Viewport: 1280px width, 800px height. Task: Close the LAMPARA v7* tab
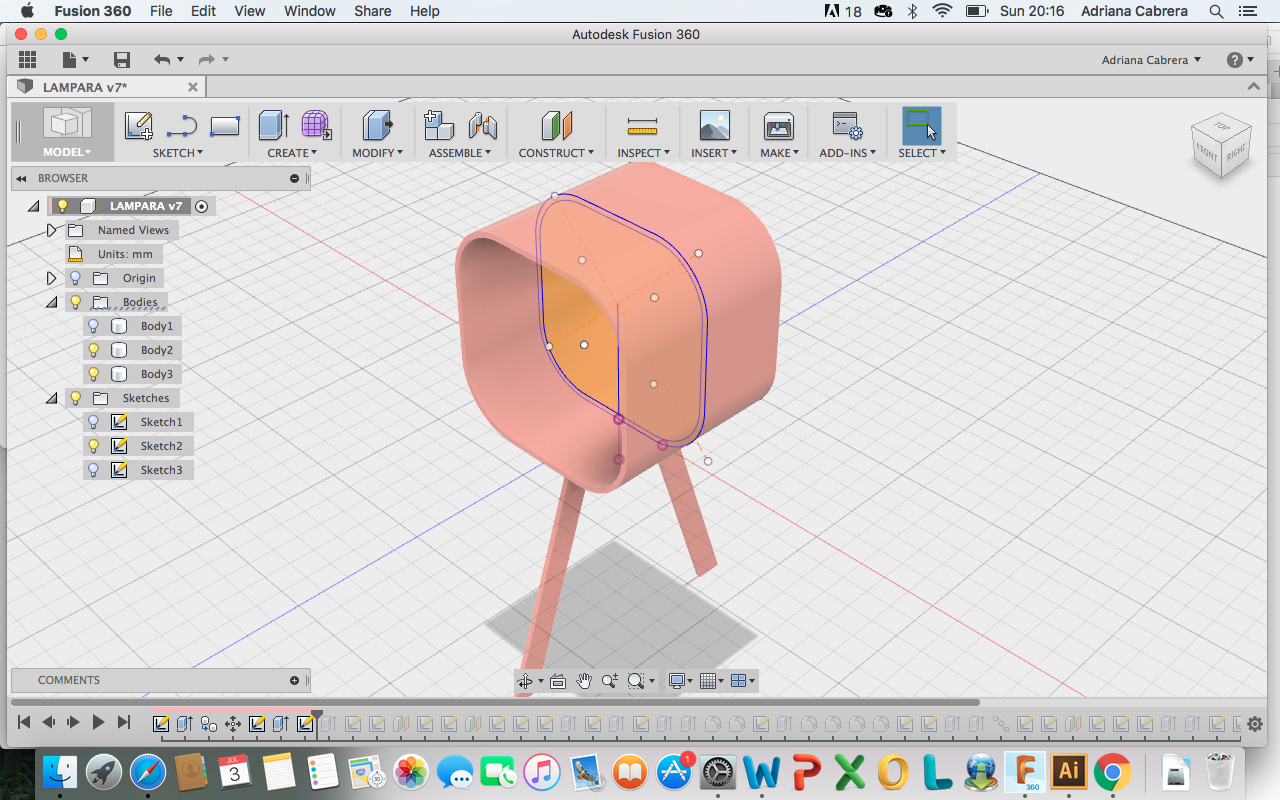[193, 88]
